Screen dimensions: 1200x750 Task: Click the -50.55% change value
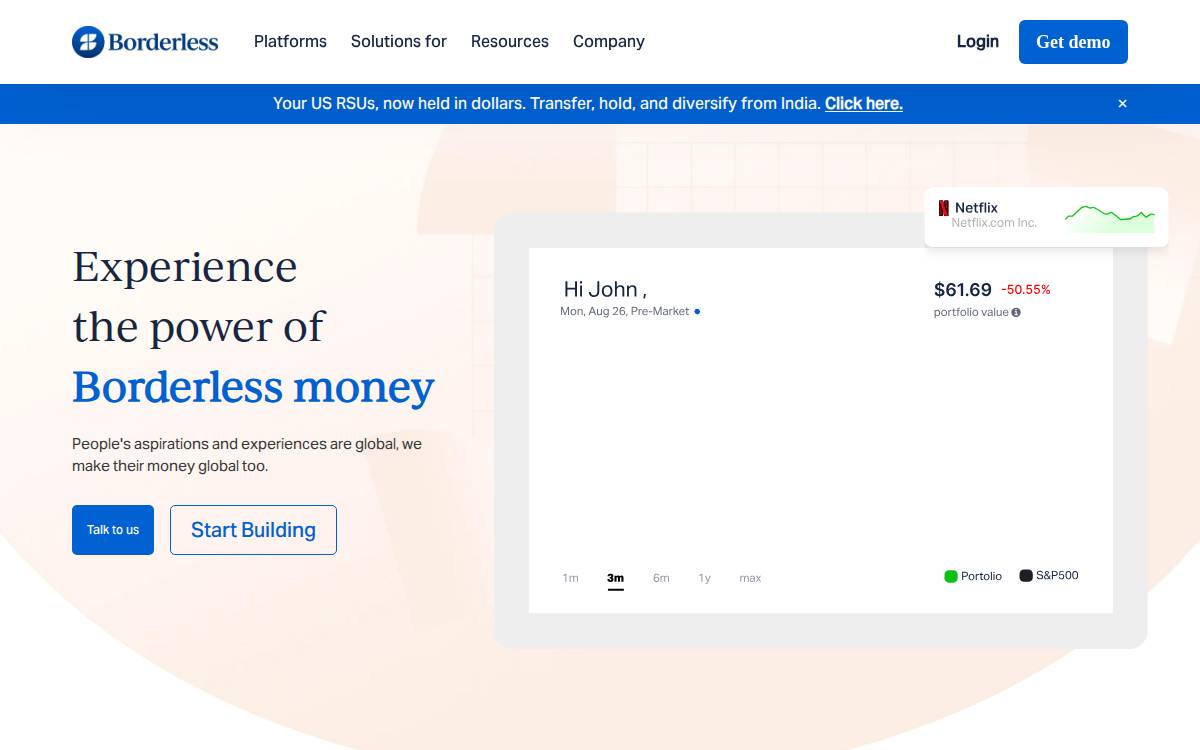[x=1026, y=290]
